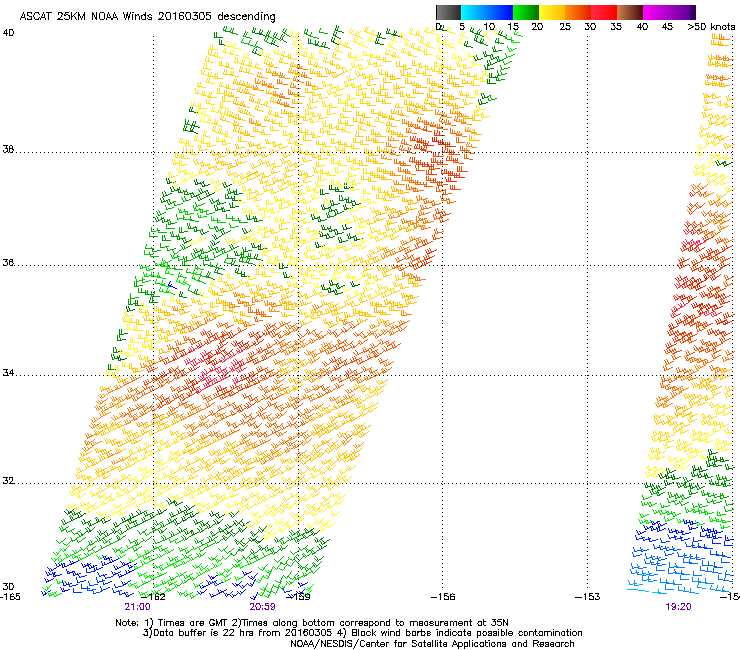Select the green 15-20 knots legend swatch

525,12
